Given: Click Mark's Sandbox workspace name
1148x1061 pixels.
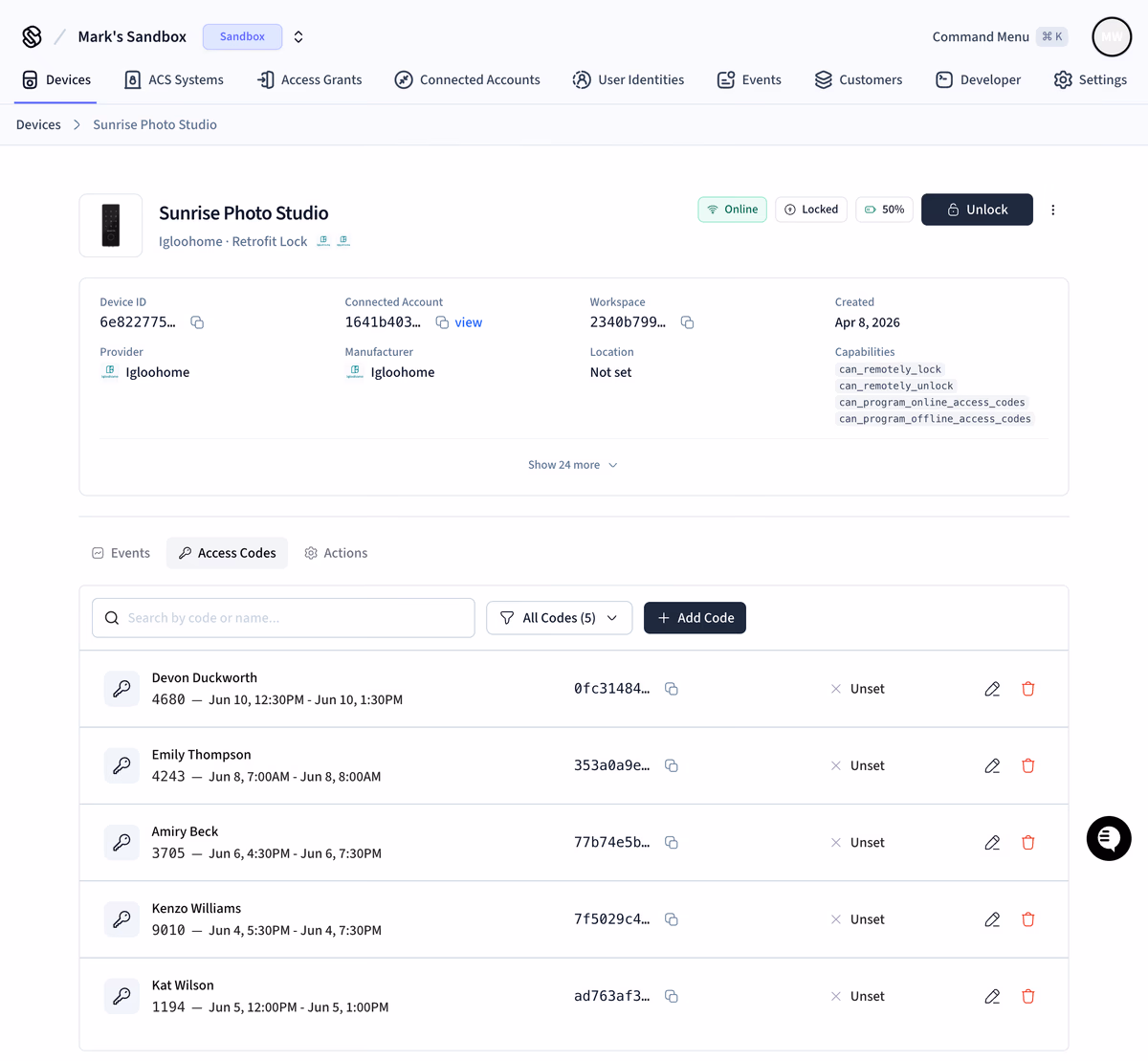Looking at the screenshot, I should (132, 36).
